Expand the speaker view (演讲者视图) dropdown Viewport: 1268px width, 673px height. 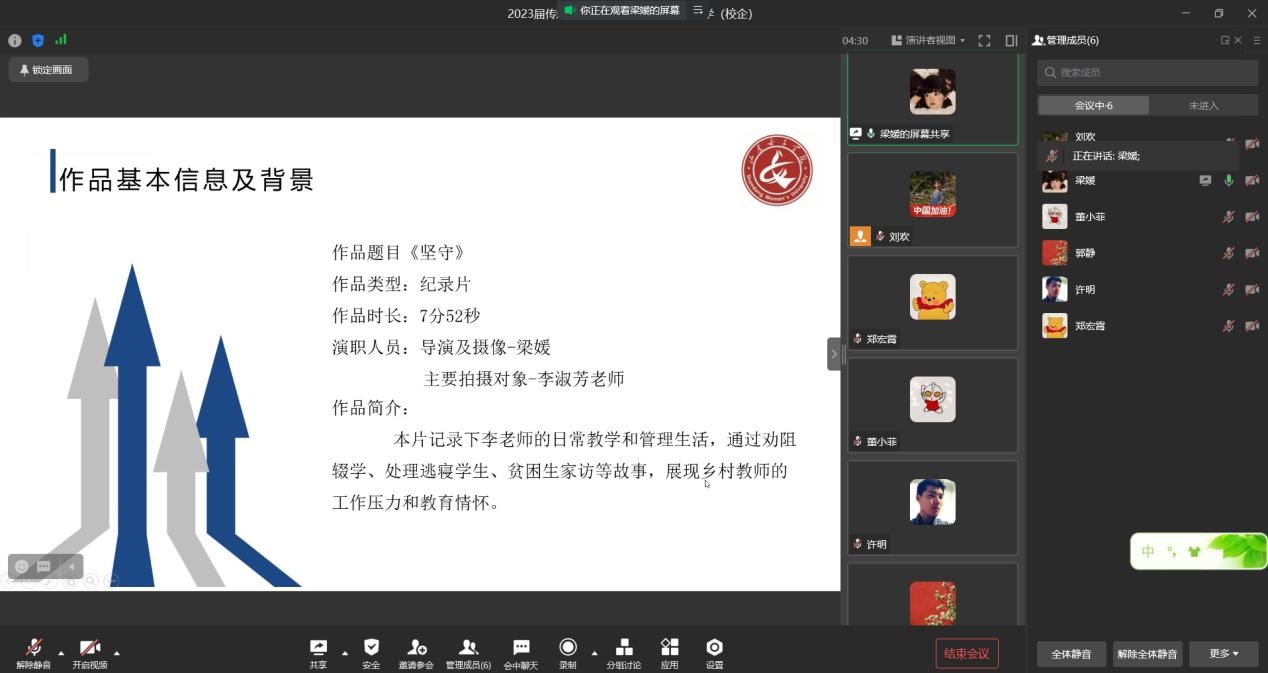coord(929,41)
